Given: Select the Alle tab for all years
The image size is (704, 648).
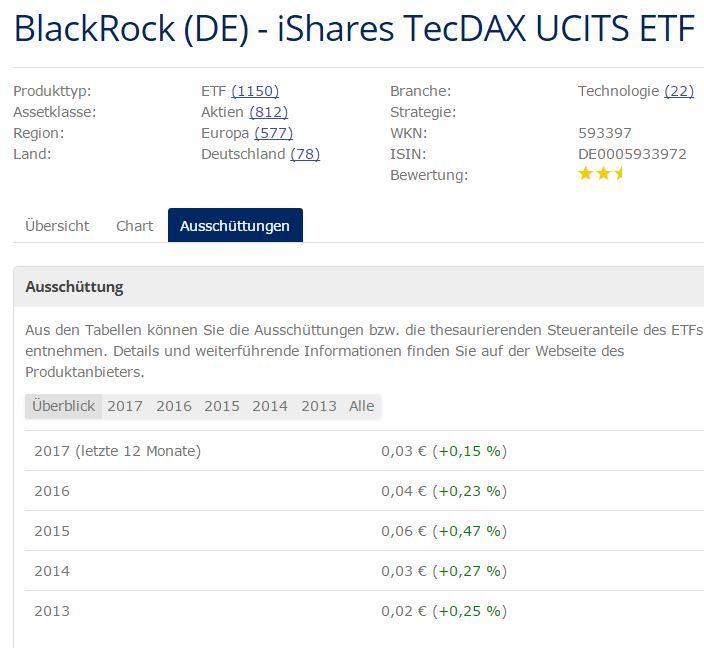Looking at the screenshot, I should coord(362,406).
